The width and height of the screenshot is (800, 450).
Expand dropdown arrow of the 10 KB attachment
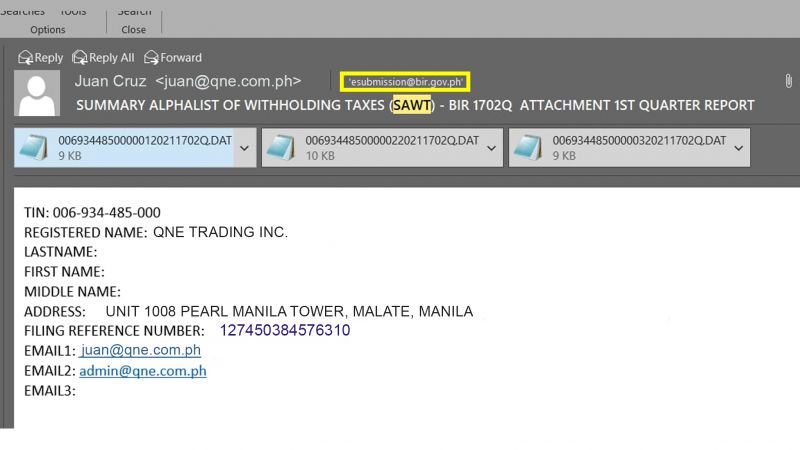pos(491,148)
